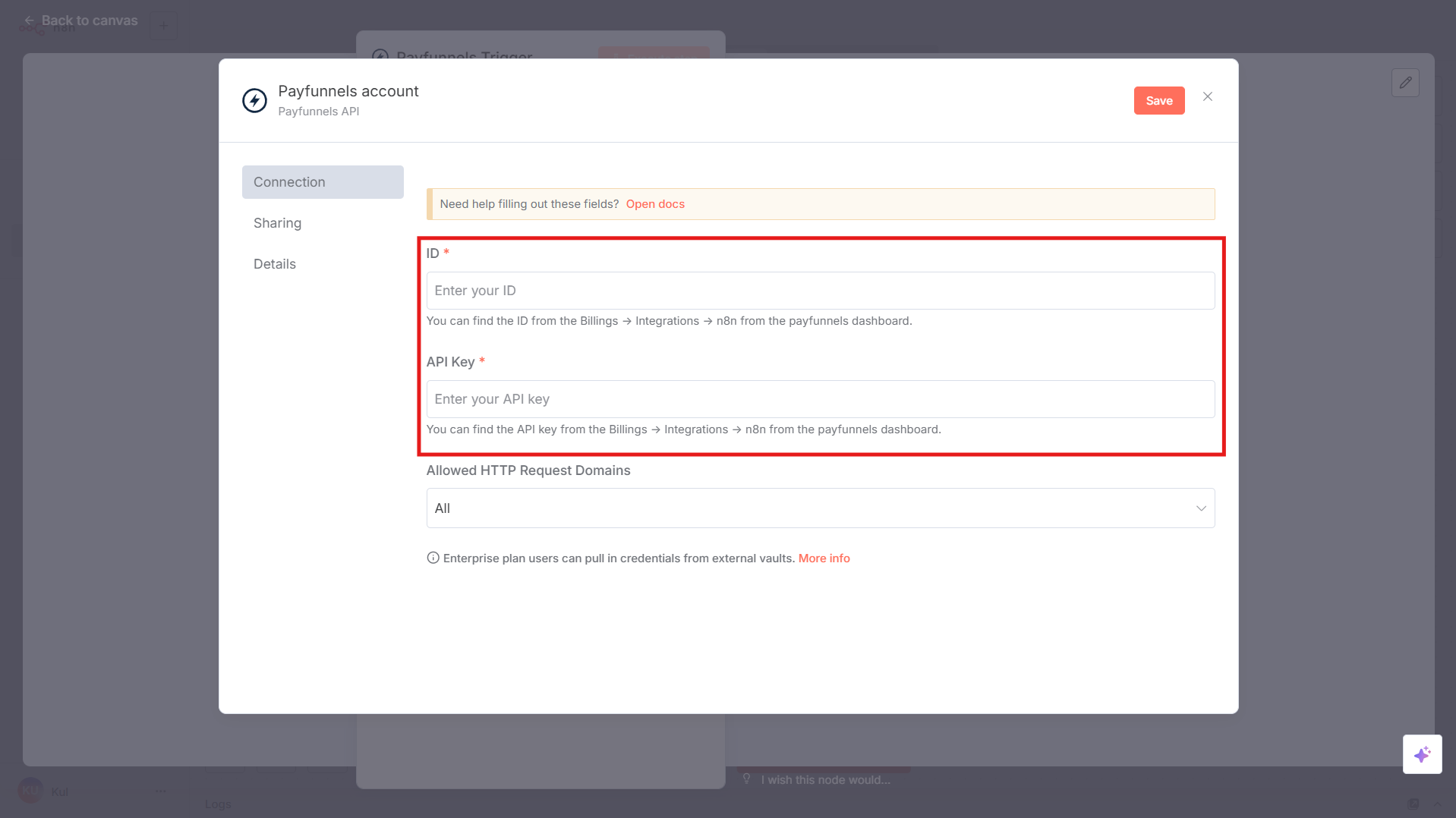Click the pencil edit icon behind dialog
The height and width of the screenshot is (818, 1456).
point(1405,83)
